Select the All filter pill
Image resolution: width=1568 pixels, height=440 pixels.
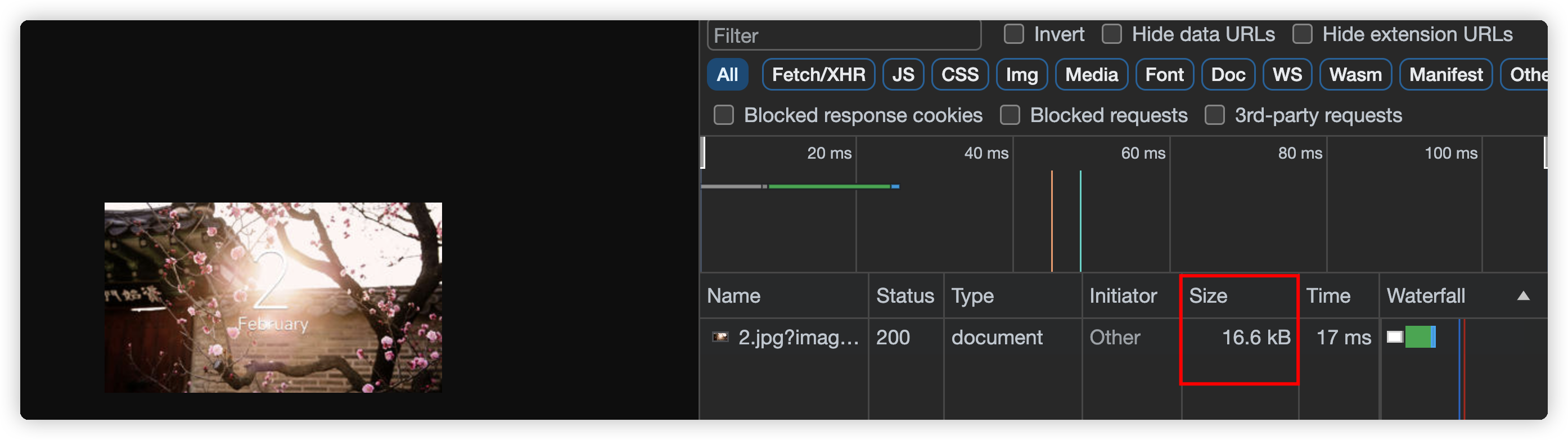pyautogui.click(x=727, y=75)
